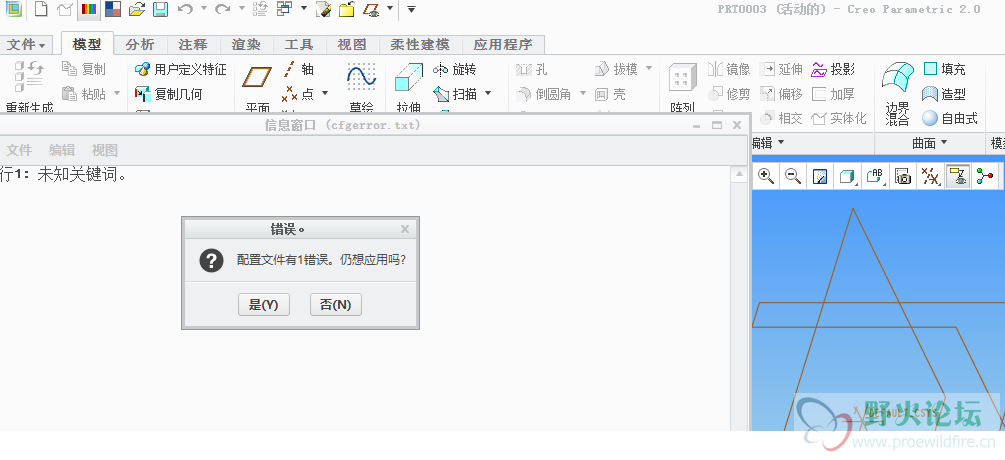The height and width of the screenshot is (460, 1005).
Task: Decline with 否(N) in the error dialog
Action: [x=335, y=305]
